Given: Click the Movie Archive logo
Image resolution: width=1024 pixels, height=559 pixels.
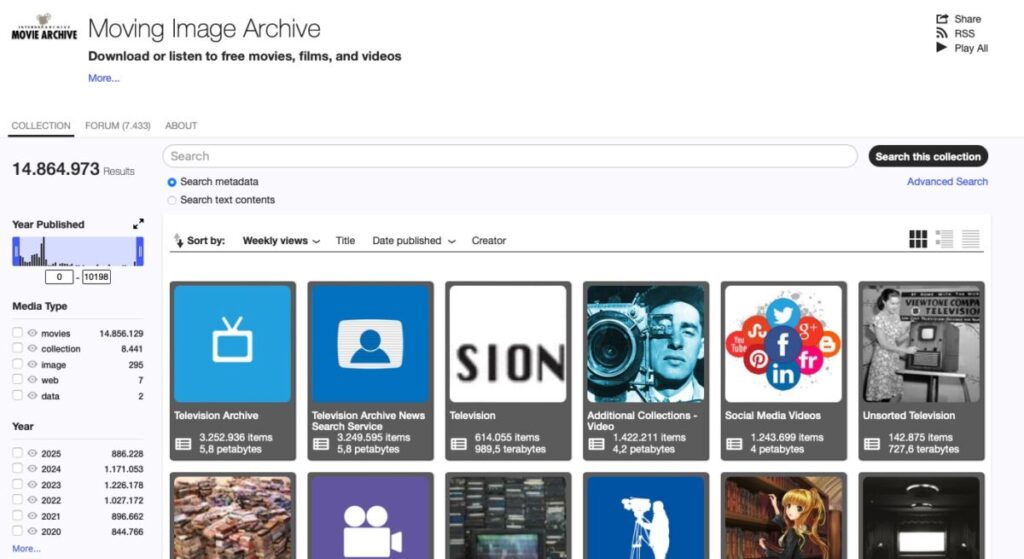Looking at the screenshot, I should (x=44, y=28).
